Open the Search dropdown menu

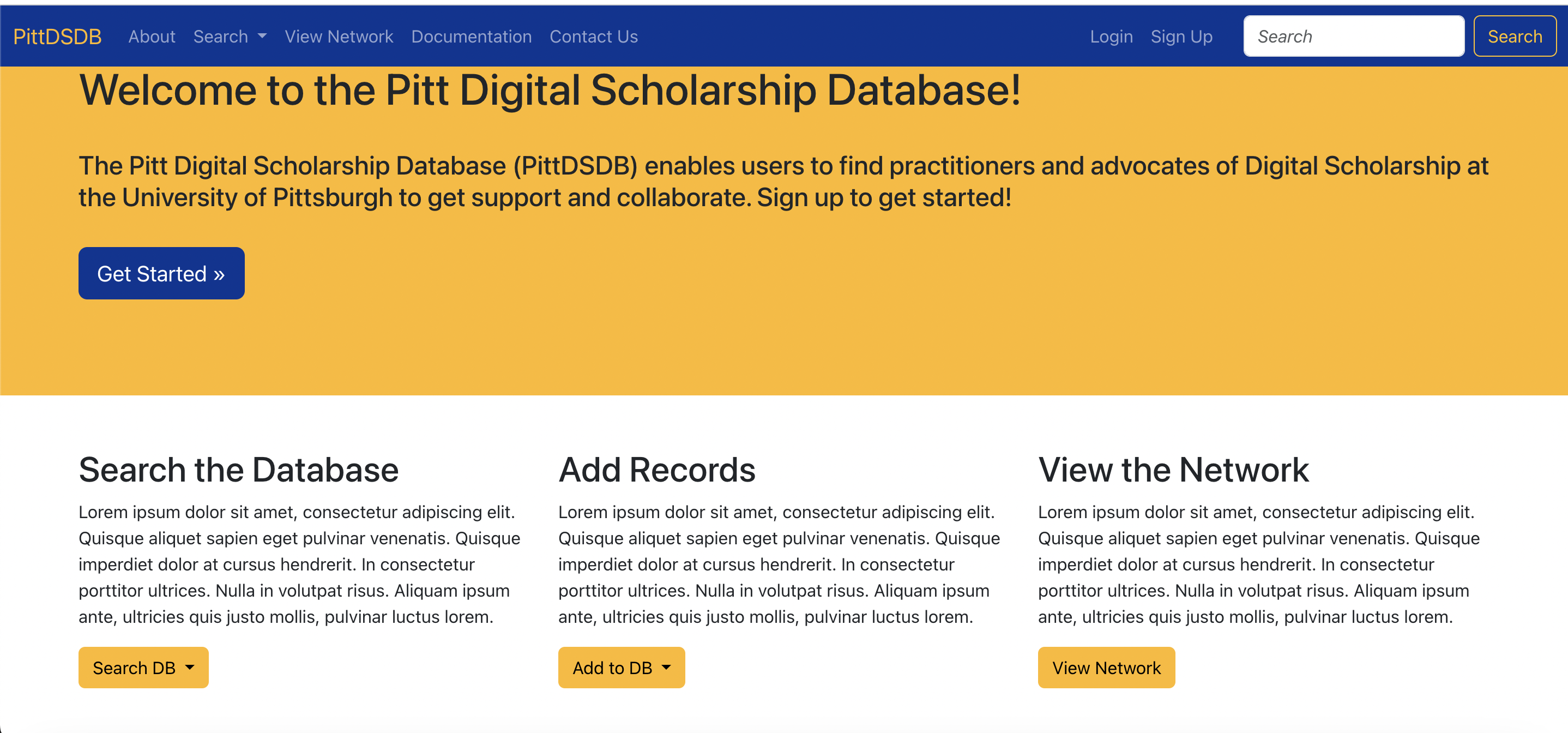tap(229, 37)
